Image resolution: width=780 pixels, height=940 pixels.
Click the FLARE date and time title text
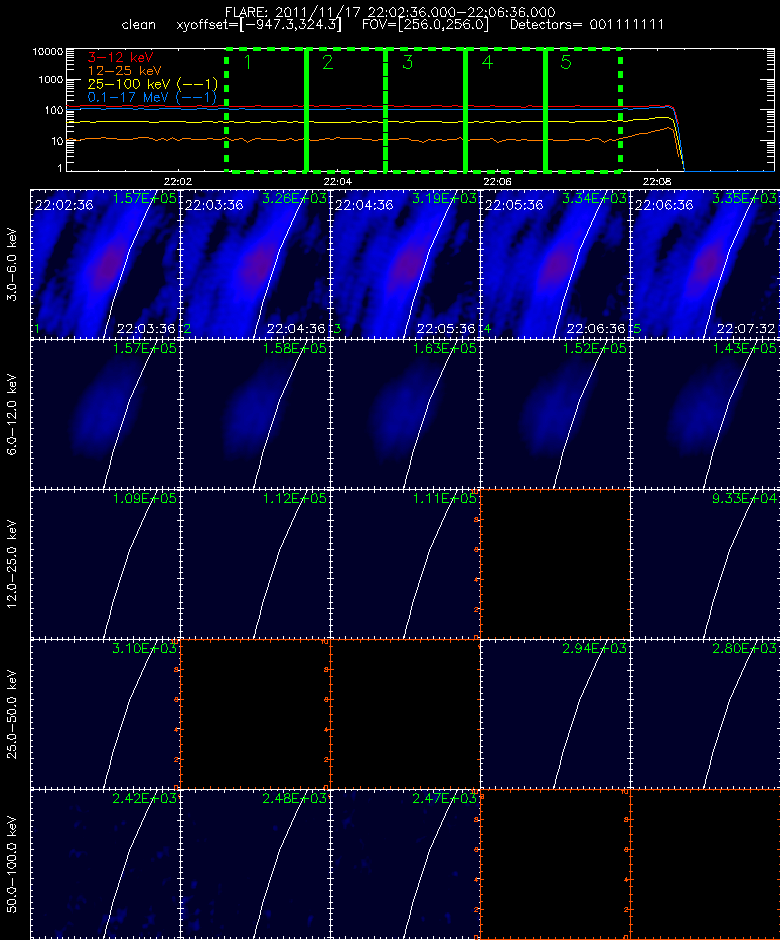(x=390, y=12)
